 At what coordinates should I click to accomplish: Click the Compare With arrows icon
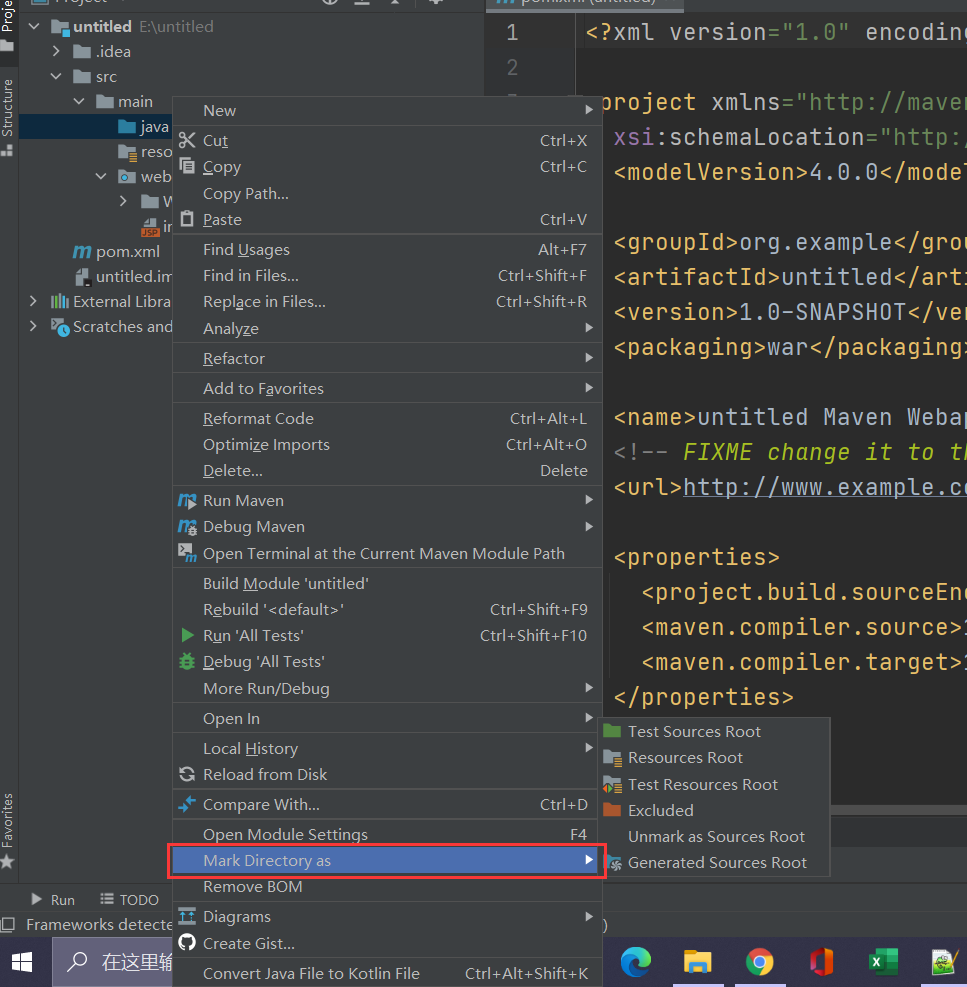[187, 804]
